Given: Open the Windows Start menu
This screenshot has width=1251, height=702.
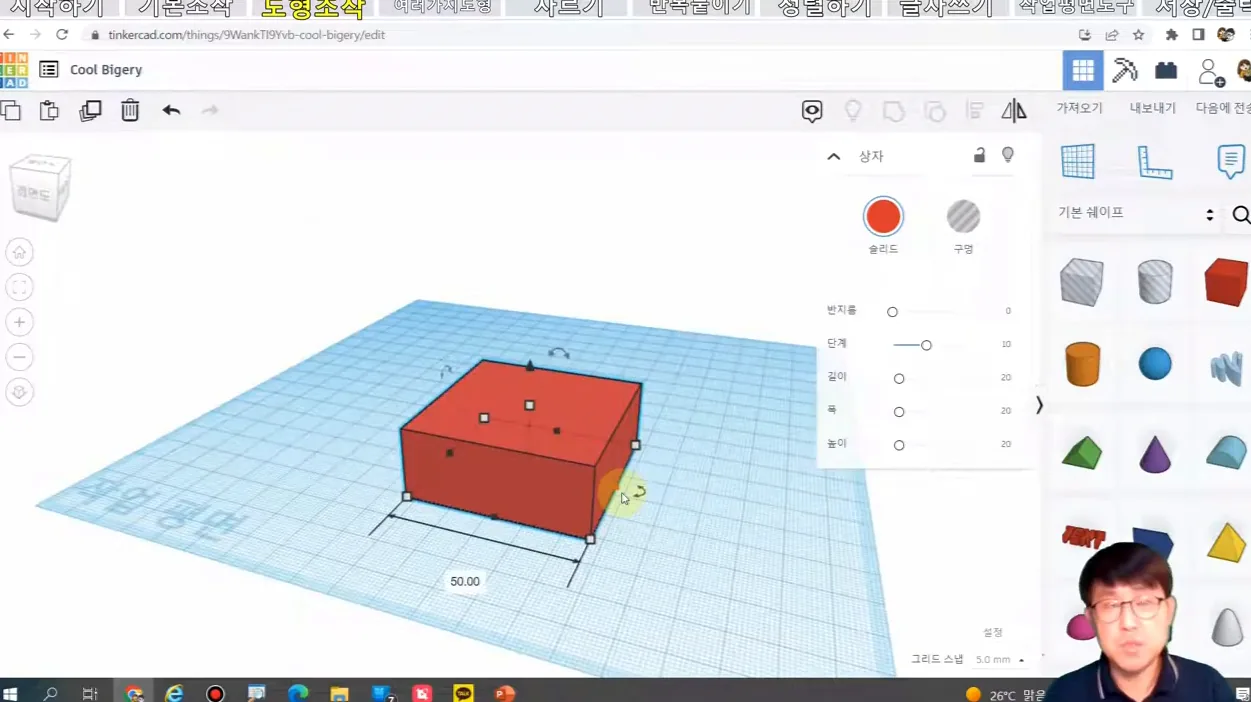Looking at the screenshot, I should pyautogui.click(x=10, y=693).
